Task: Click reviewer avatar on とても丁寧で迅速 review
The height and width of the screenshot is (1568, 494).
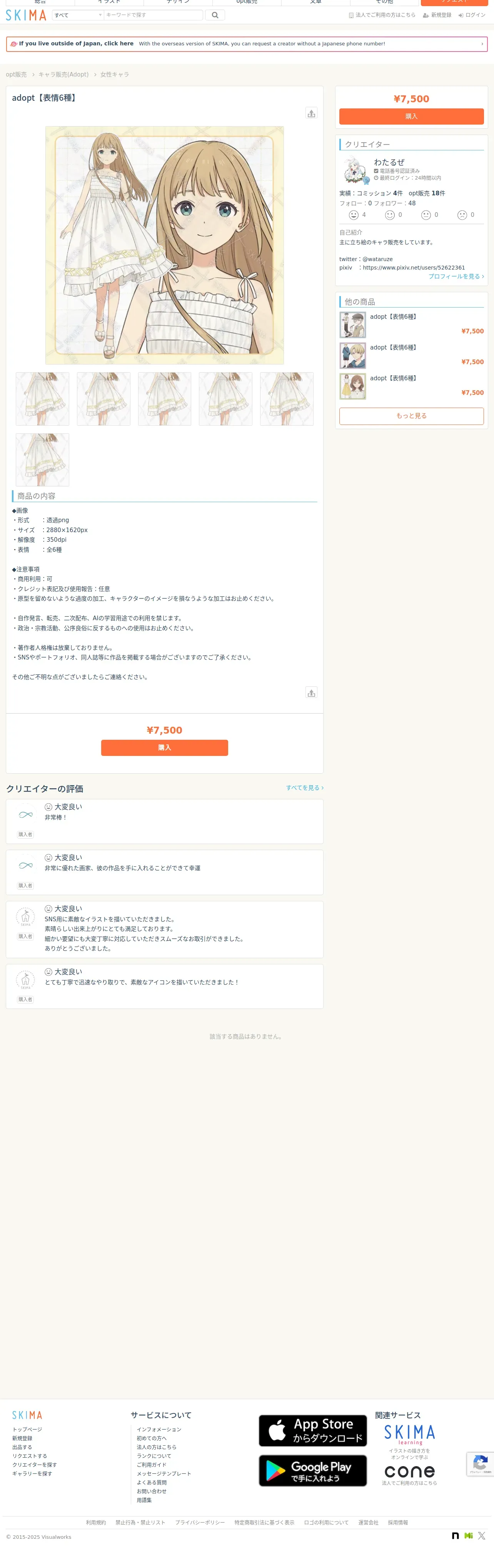Action: [25, 980]
